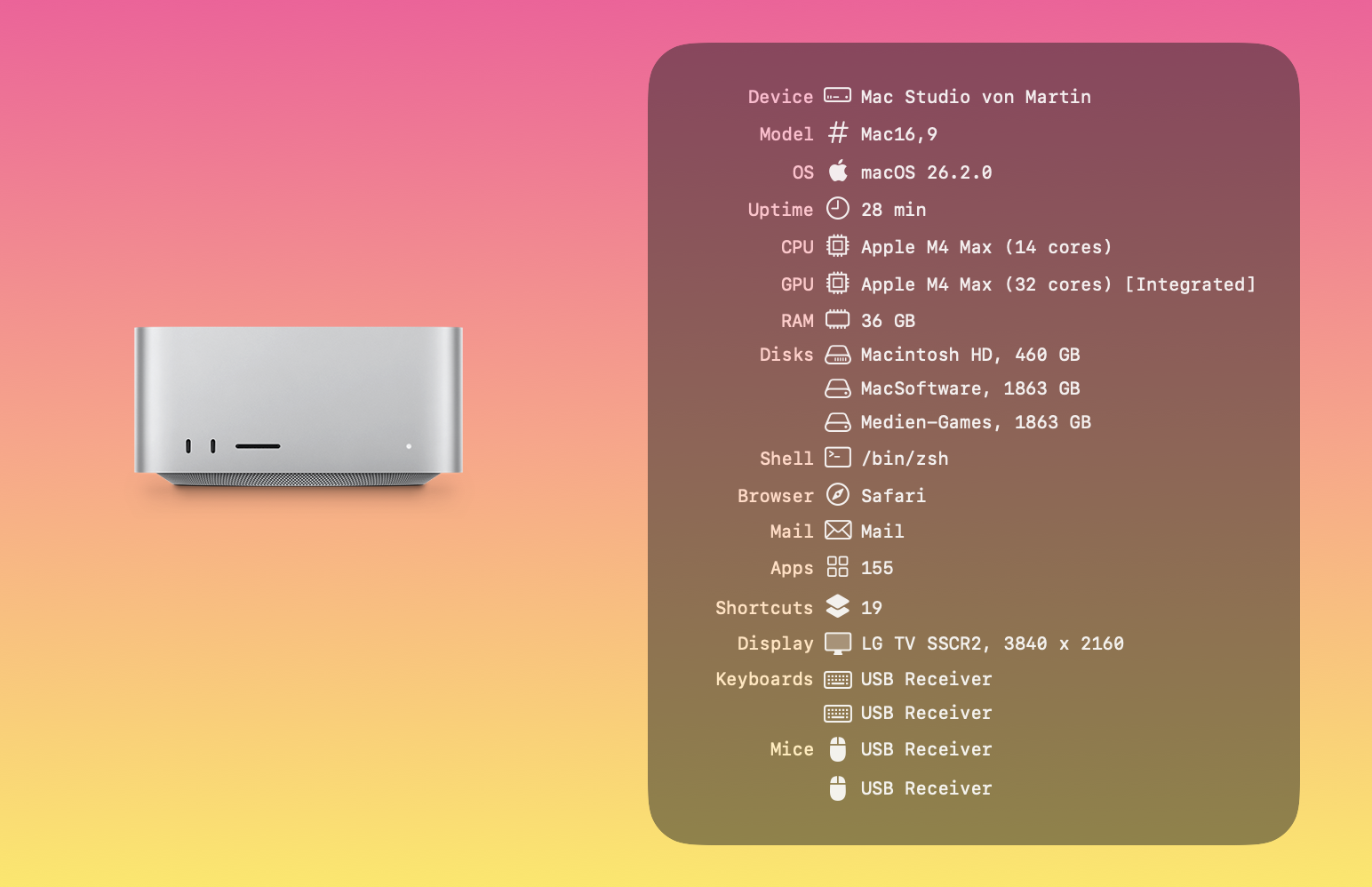Click the 'Browser' label
The height and width of the screenshot is (887, 1372).
[775, 496]
